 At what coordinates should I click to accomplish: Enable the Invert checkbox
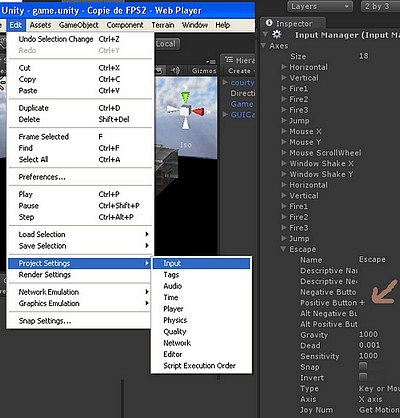click(x=363, y=377)
